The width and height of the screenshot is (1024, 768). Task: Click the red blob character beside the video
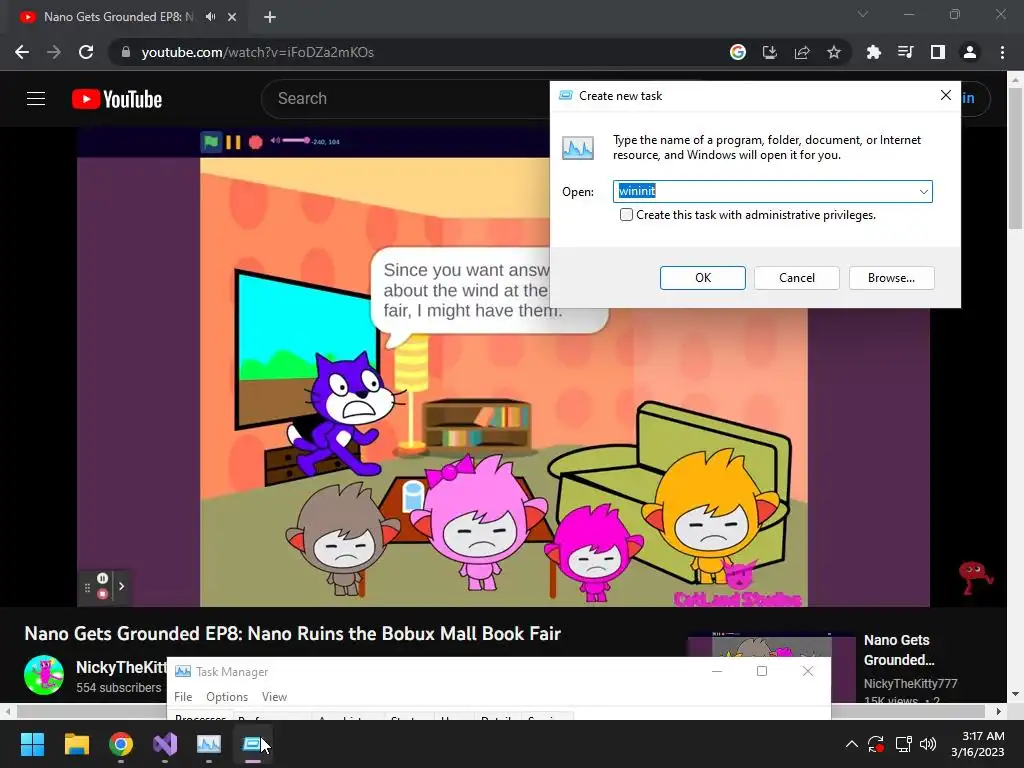click(x=974, y=577)
